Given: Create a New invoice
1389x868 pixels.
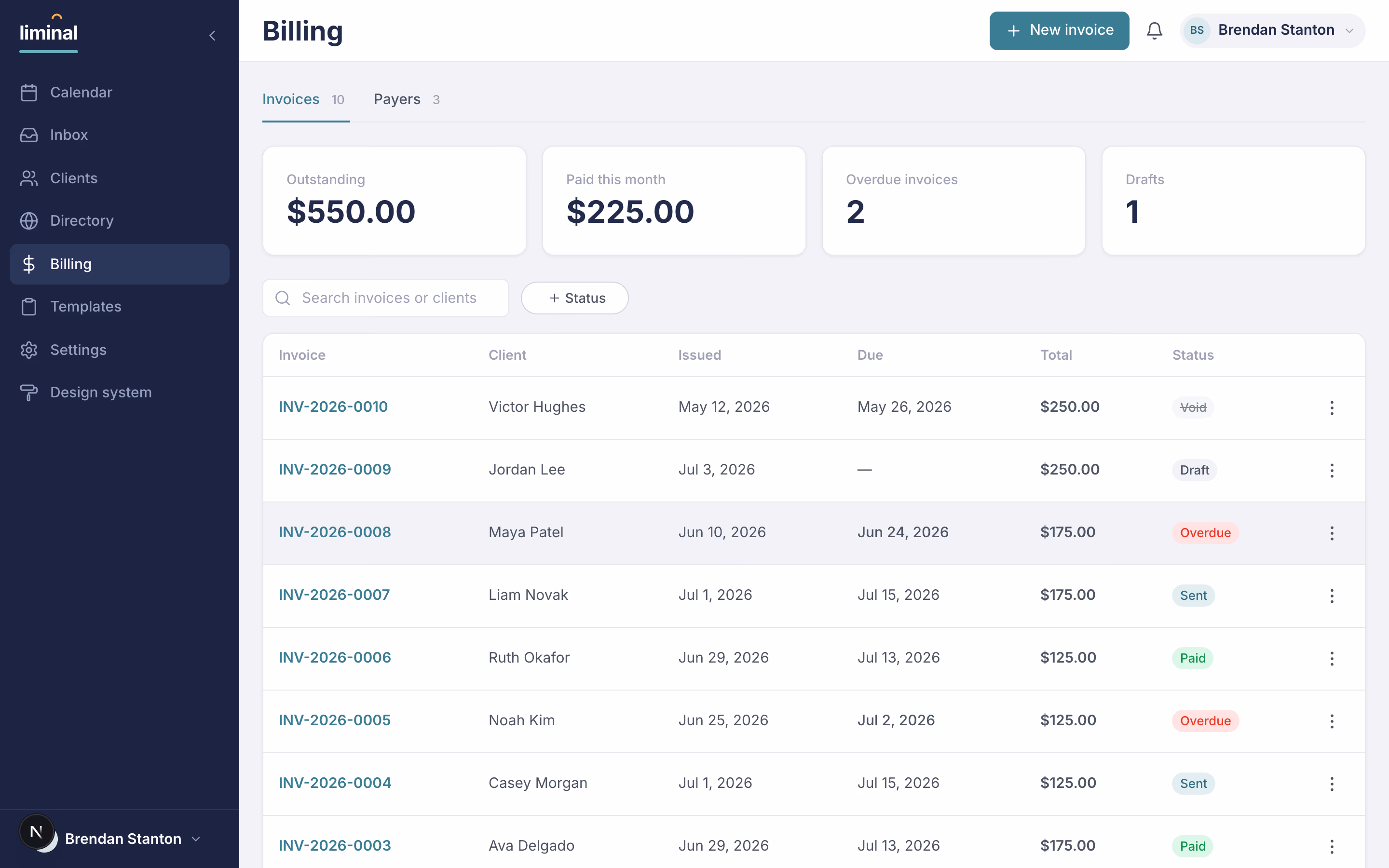Looking at the screenshot, I should coord(1059,30).
